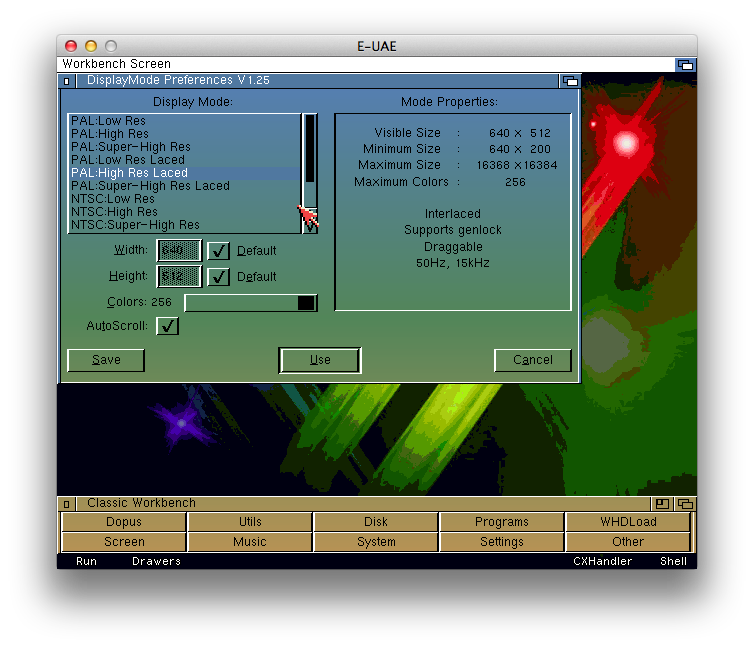Click Classic Workbench window zoom gadget
The image size is (754, 648).
click(662, 504)
